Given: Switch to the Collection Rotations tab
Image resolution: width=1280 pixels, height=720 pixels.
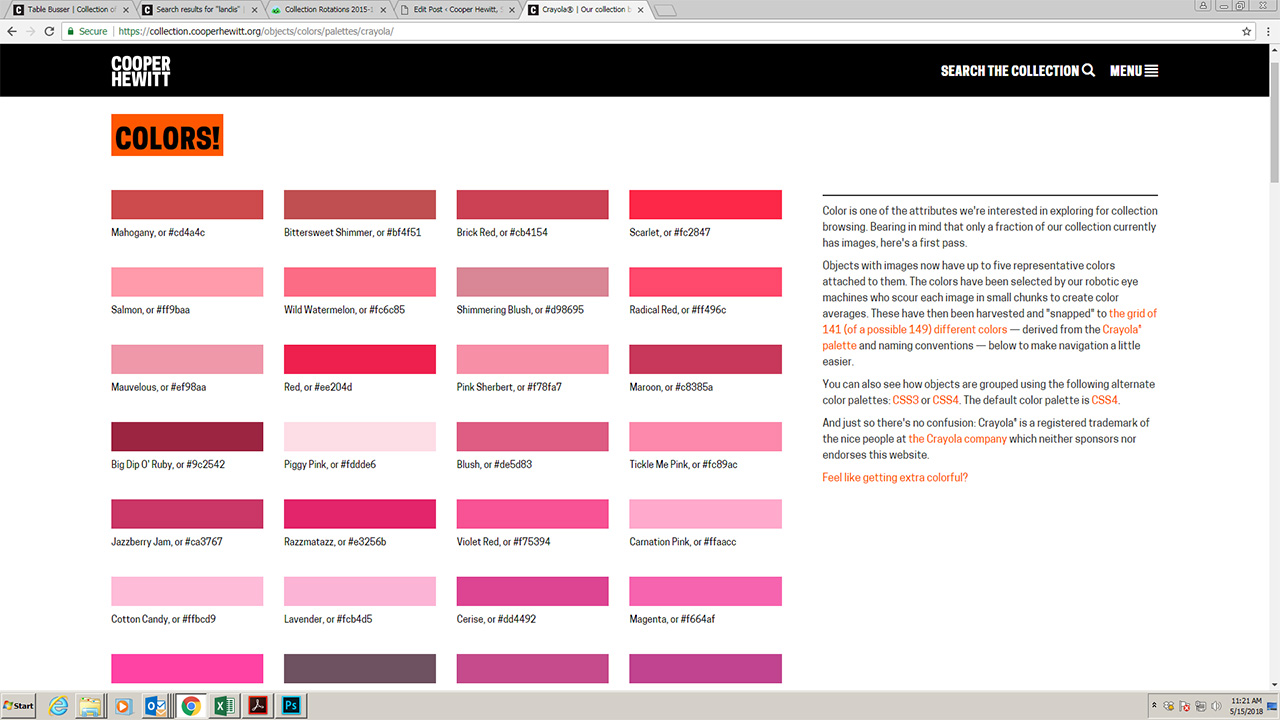Looking at the screenshot, I should (x=326, y=10).
